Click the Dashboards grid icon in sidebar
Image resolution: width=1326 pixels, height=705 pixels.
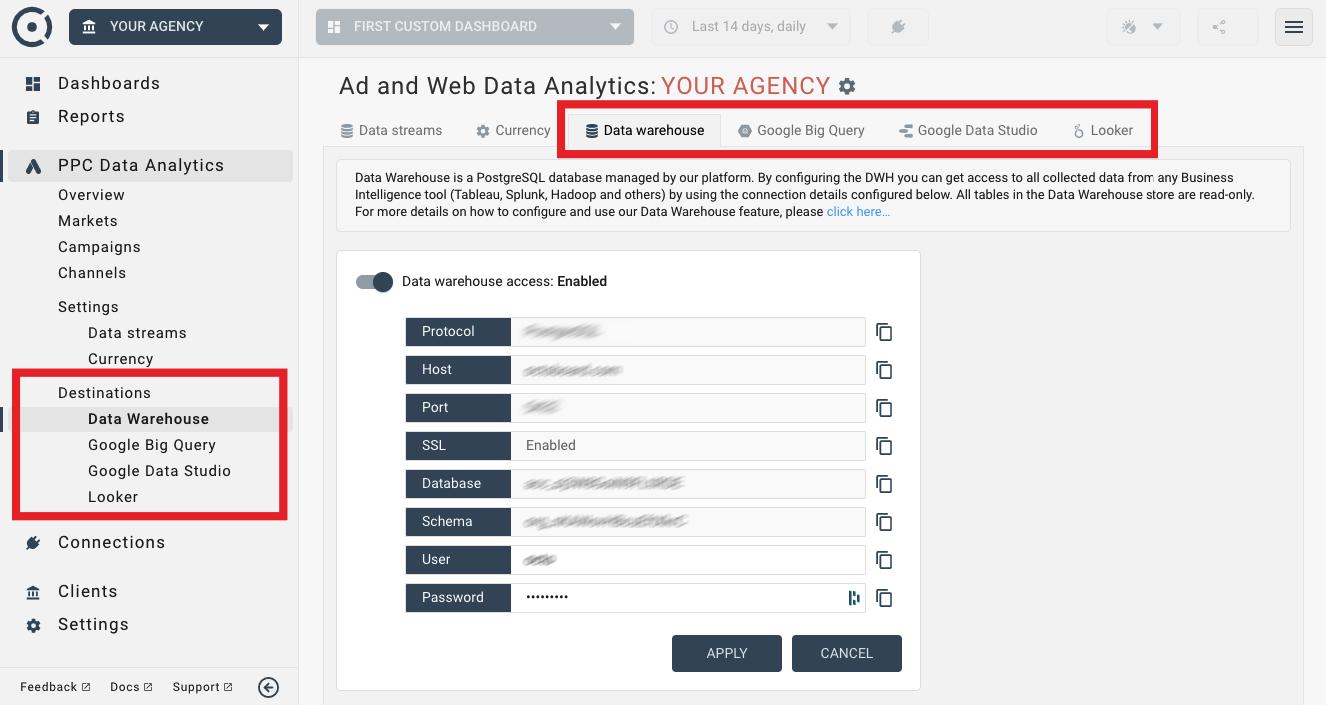coord(33,84)
